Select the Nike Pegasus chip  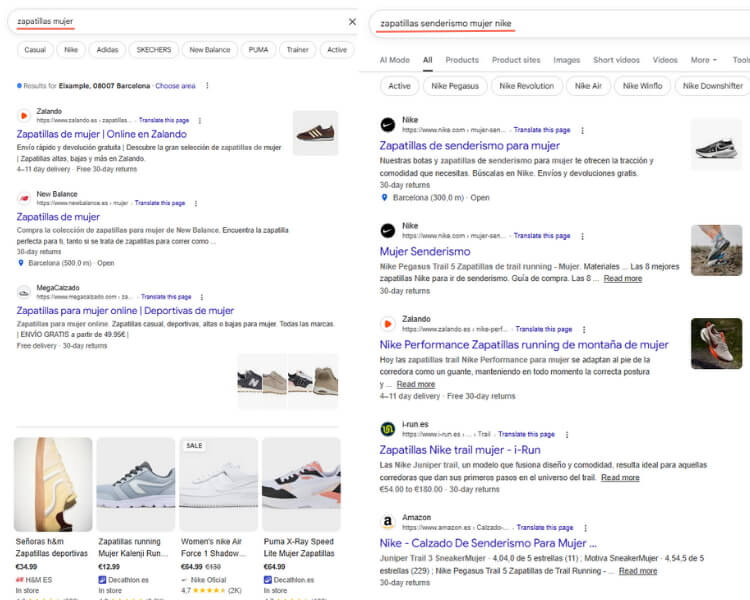(x=455, y=86)
